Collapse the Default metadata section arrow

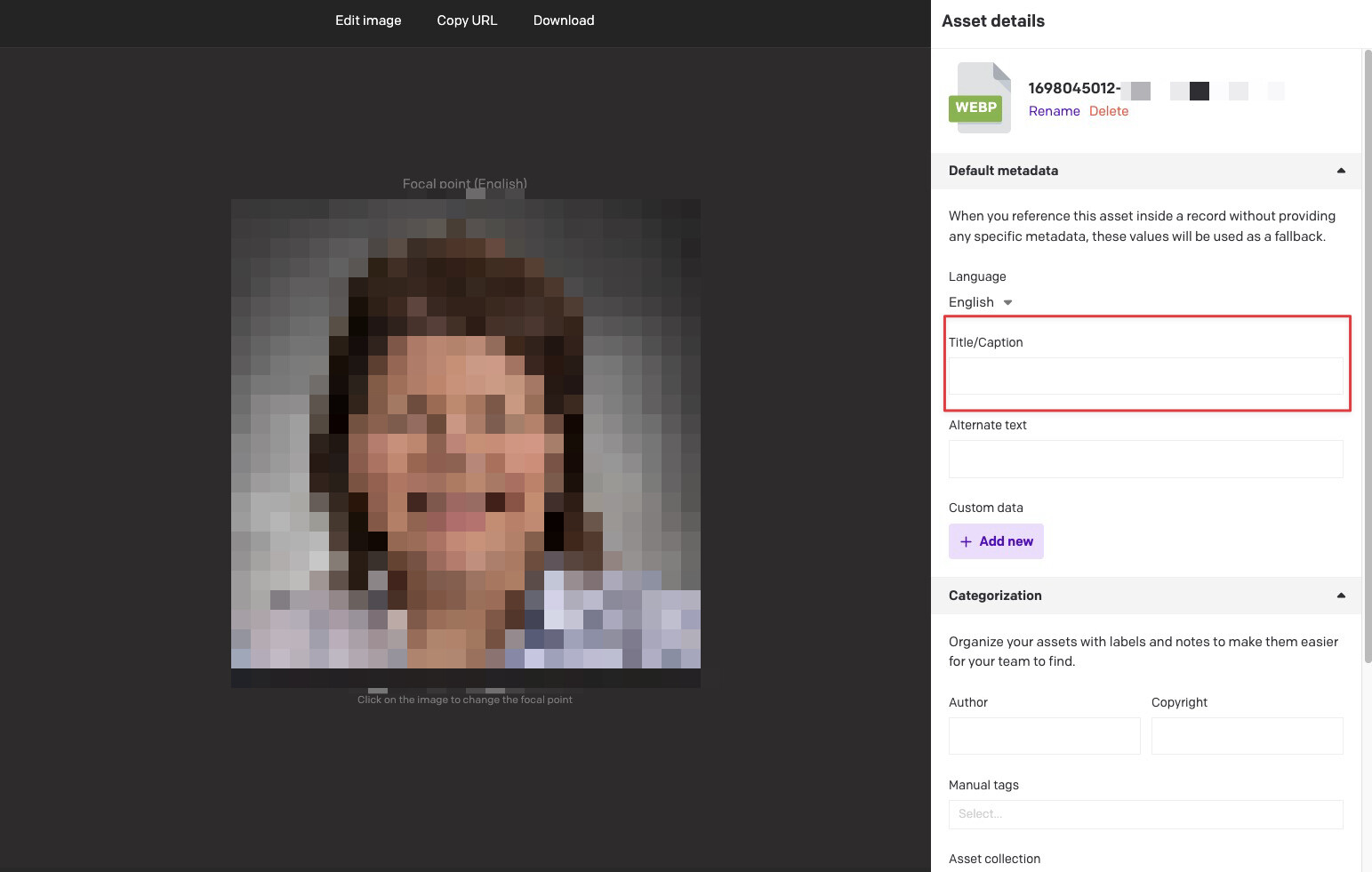pyautogui.click(x=1341, y=171)
